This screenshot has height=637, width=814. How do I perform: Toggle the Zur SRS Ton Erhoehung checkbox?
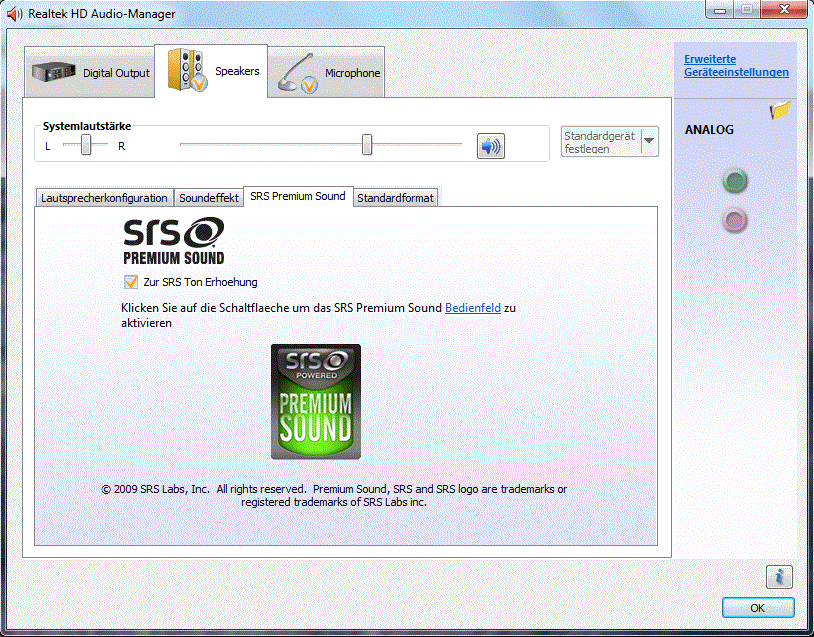131,282
